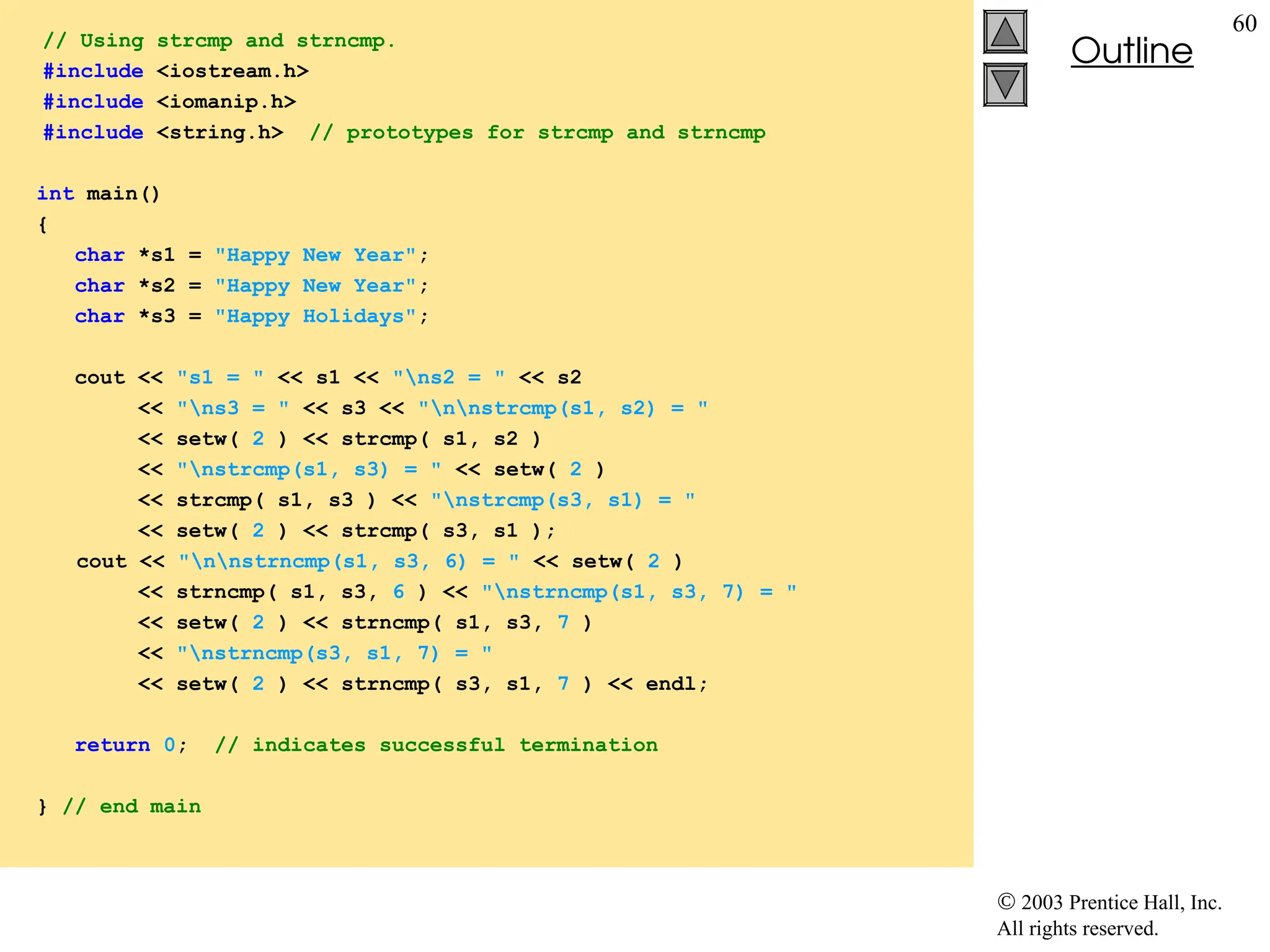Viewport: 1270px width, 952px height.
Task: Click the first cout statement line
Action: pos(328,377)
